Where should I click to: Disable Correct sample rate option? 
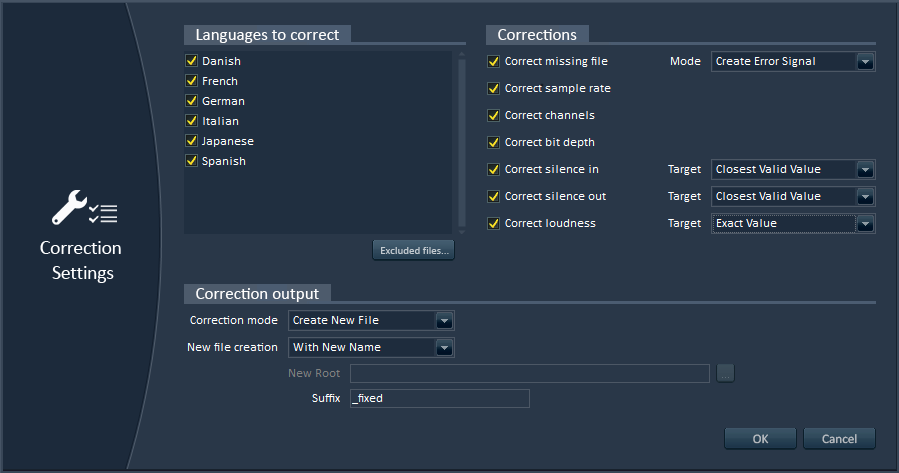coord(493,88)
